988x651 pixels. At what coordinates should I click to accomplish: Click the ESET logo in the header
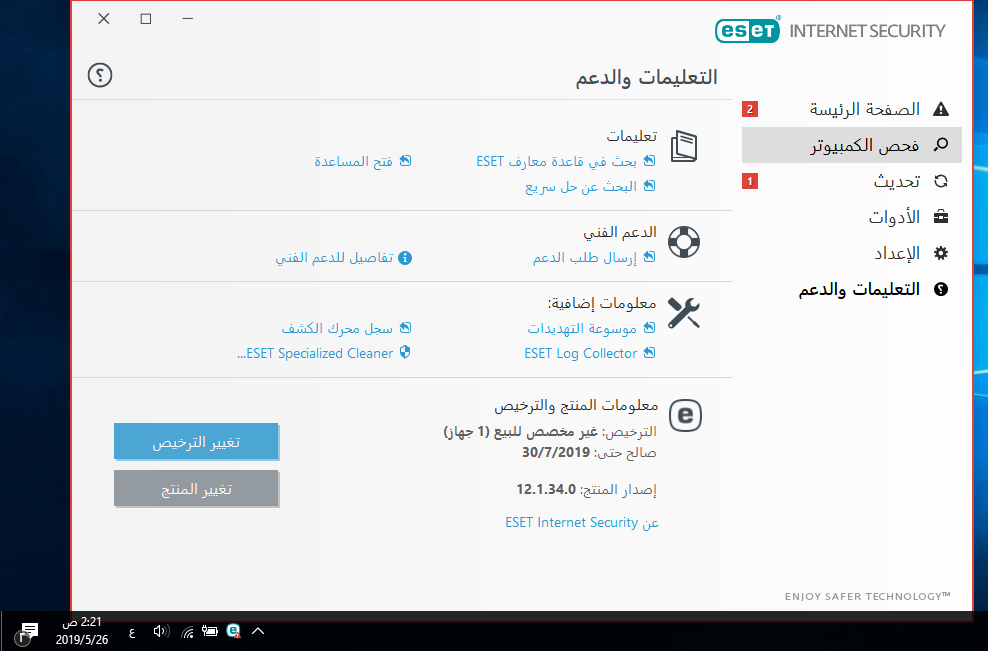pyautogui.click(x=747, y=30)
